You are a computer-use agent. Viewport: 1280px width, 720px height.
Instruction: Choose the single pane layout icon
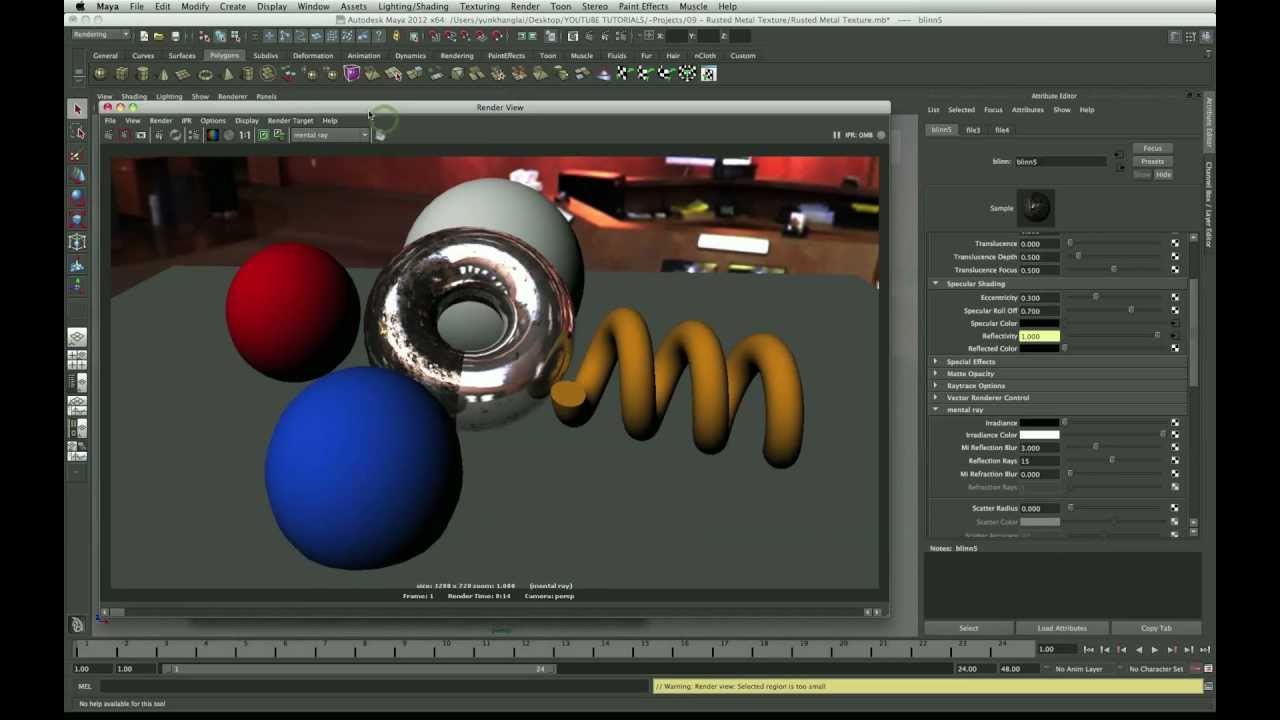[77, 337]
